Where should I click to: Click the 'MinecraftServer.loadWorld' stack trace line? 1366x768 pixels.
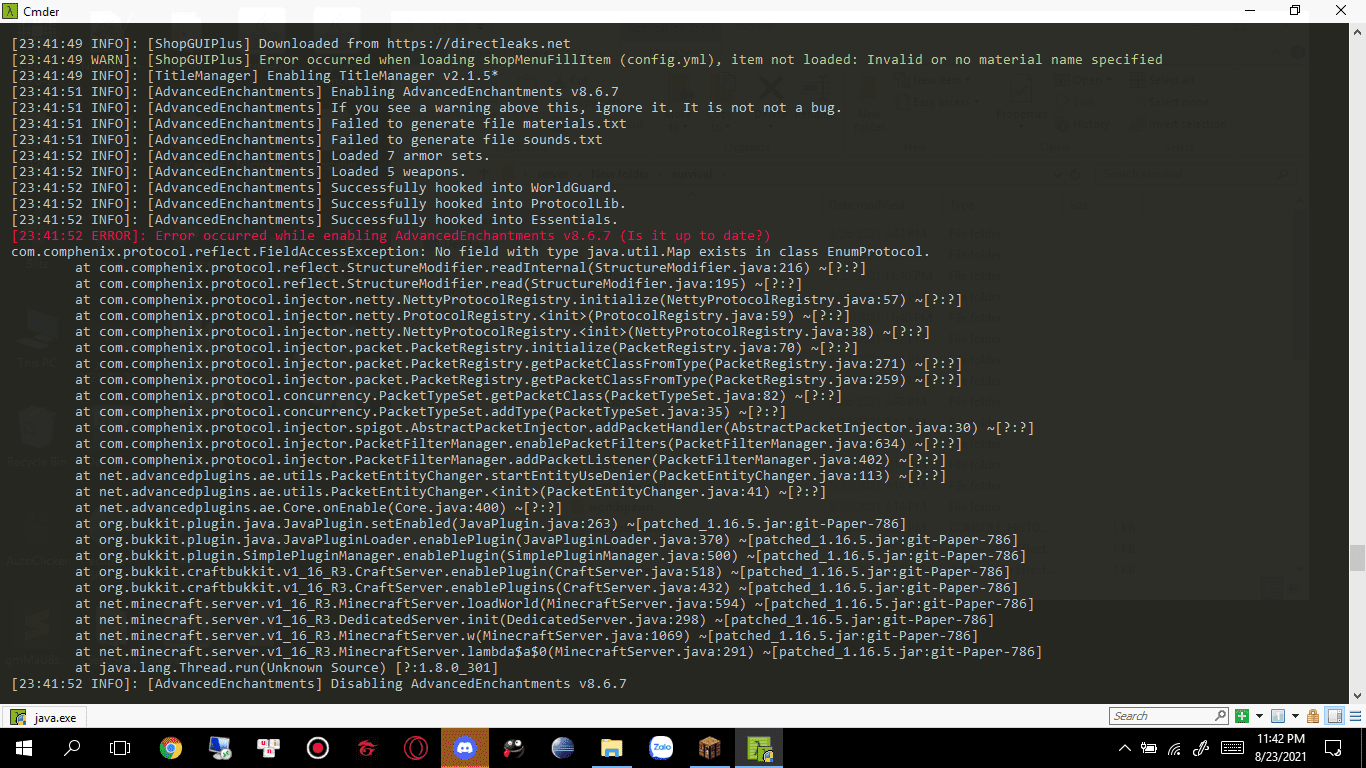(554, 603)
